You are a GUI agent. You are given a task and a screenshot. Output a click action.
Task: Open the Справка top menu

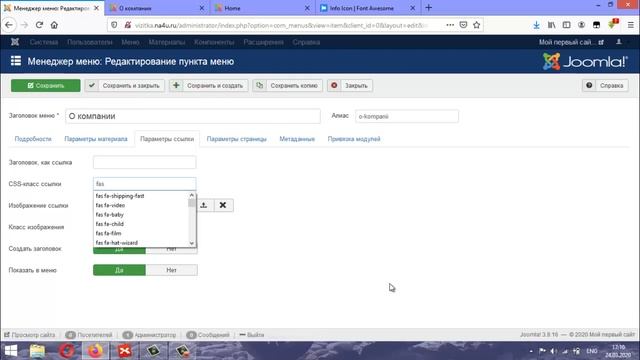point(306,42)
